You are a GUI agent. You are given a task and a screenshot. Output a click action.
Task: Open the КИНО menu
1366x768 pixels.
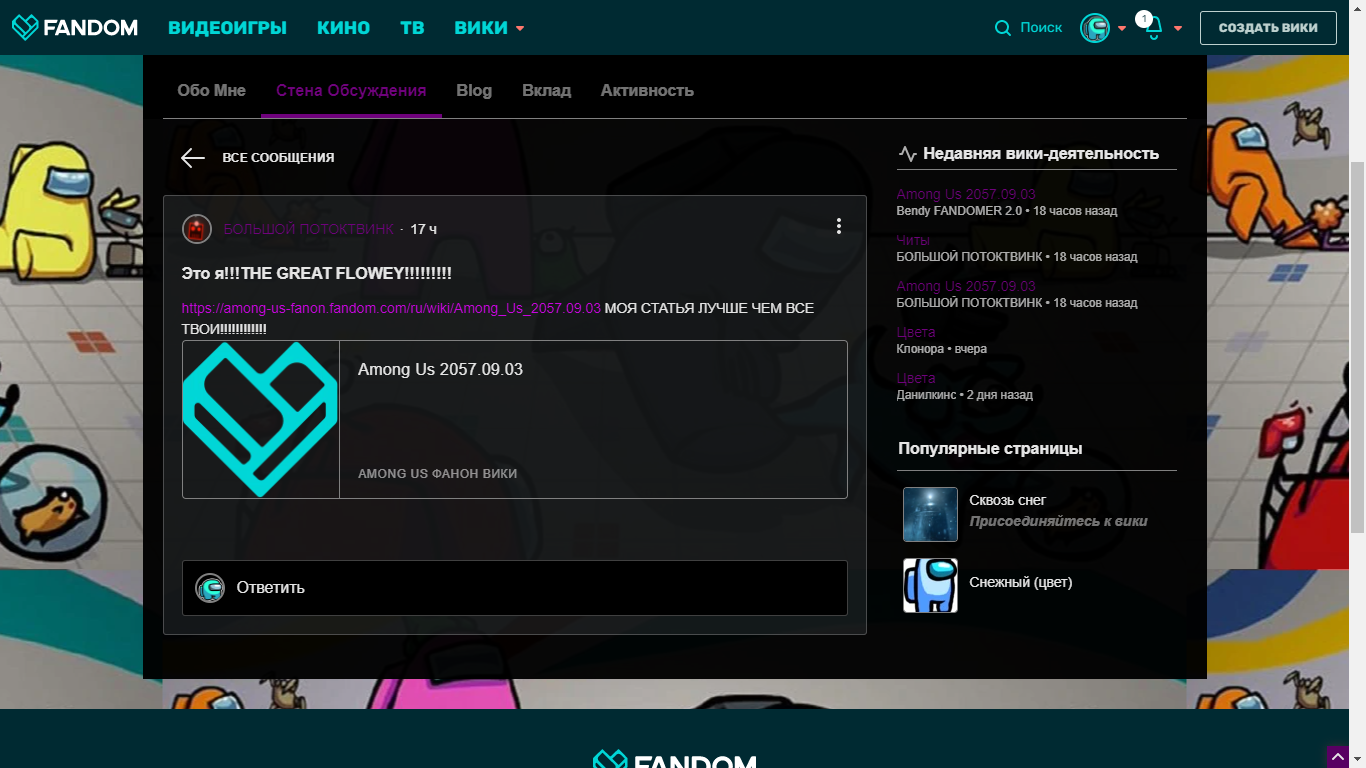[344, 28]
